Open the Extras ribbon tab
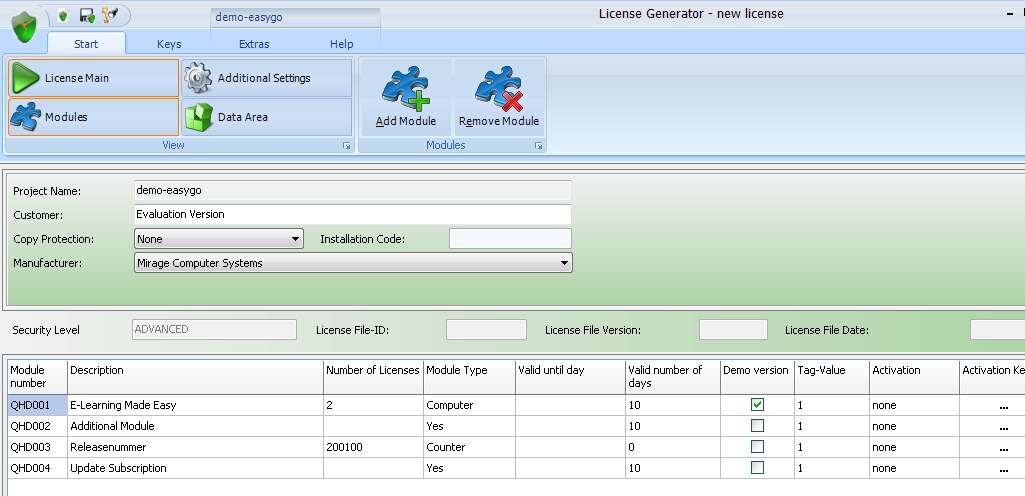 point(254,44)
